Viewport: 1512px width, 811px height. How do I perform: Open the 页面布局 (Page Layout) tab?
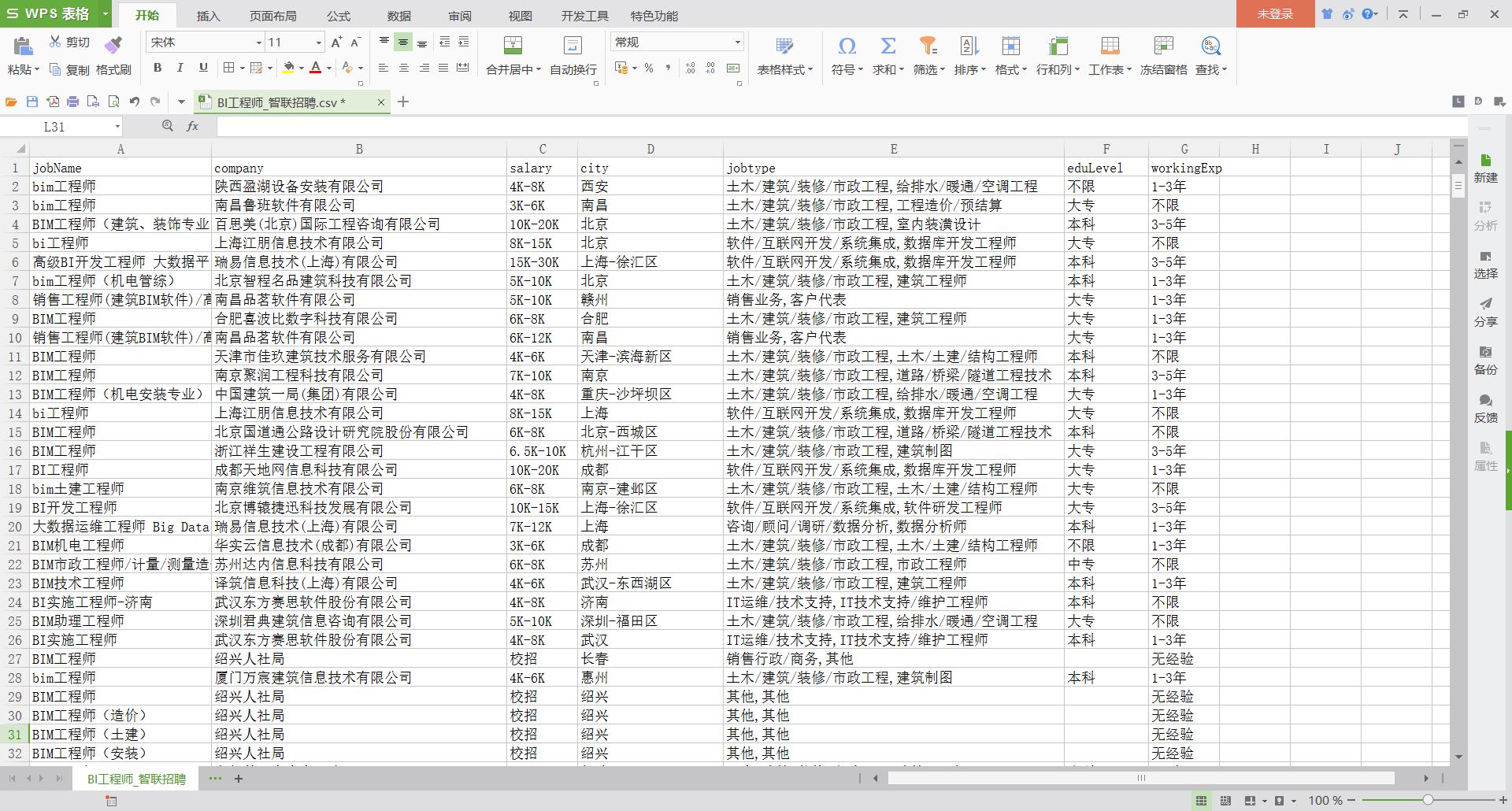coord(272,16)
